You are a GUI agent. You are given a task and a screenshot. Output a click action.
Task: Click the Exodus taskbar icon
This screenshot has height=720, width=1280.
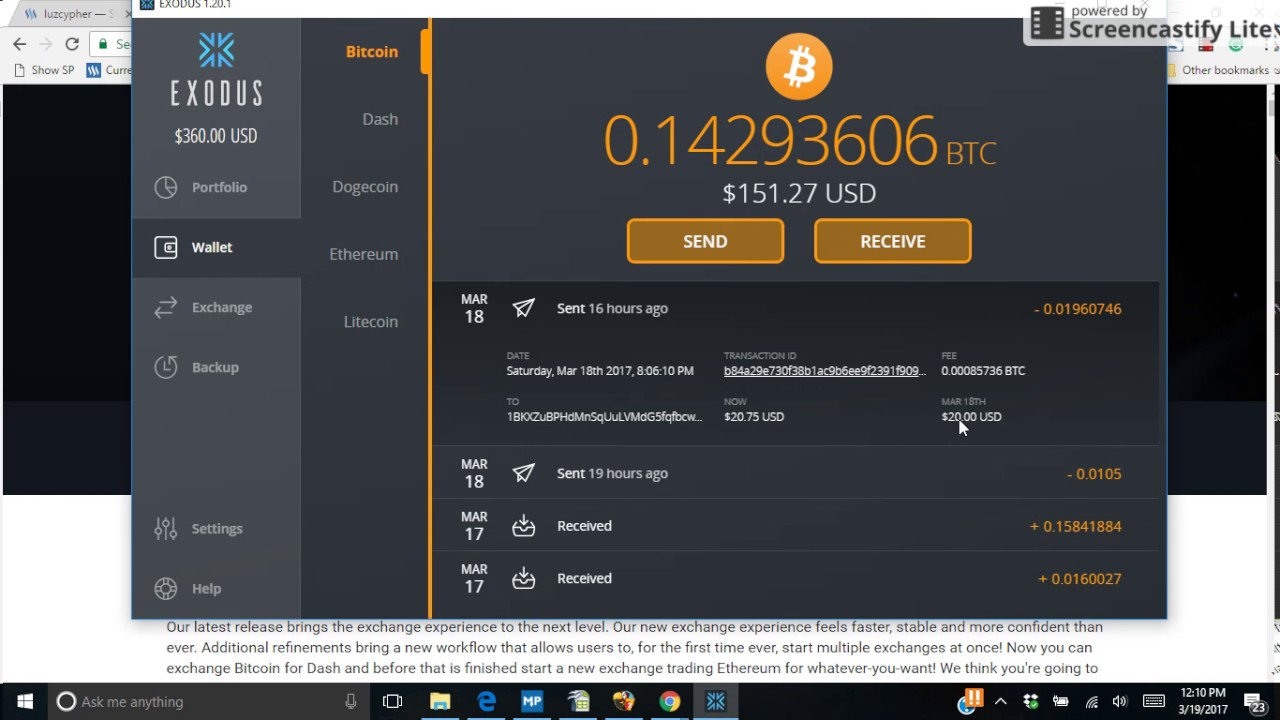coord(716,702)
